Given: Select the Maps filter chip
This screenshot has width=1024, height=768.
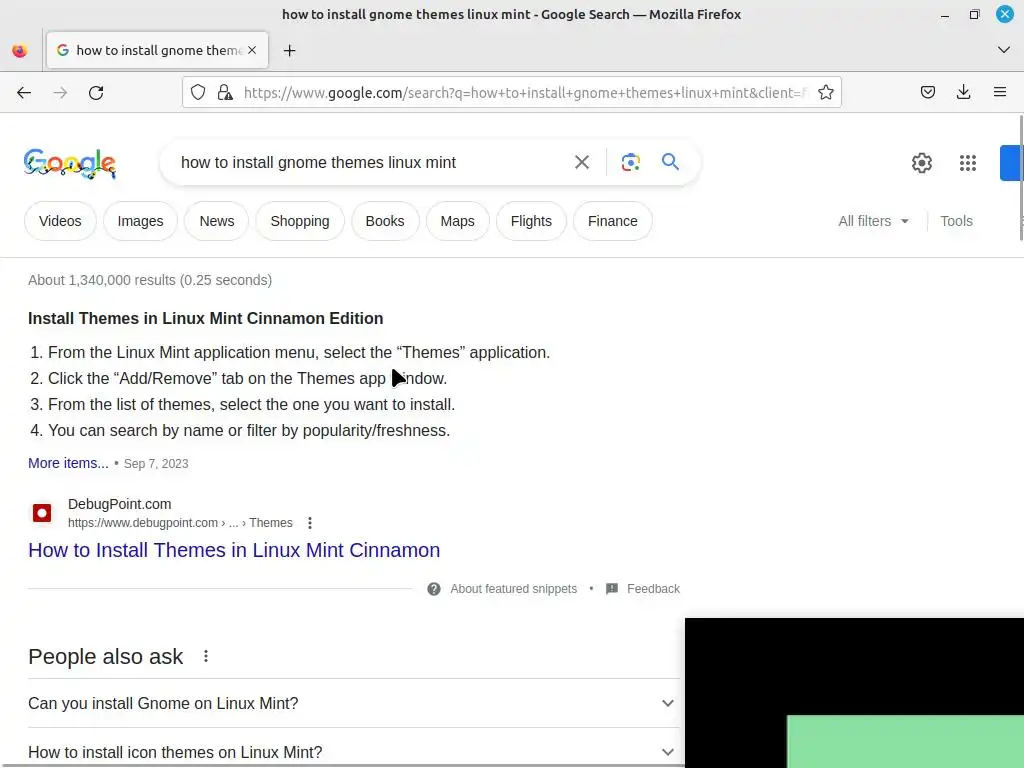Looking at the screenshot, I should (x=457, y=221).
